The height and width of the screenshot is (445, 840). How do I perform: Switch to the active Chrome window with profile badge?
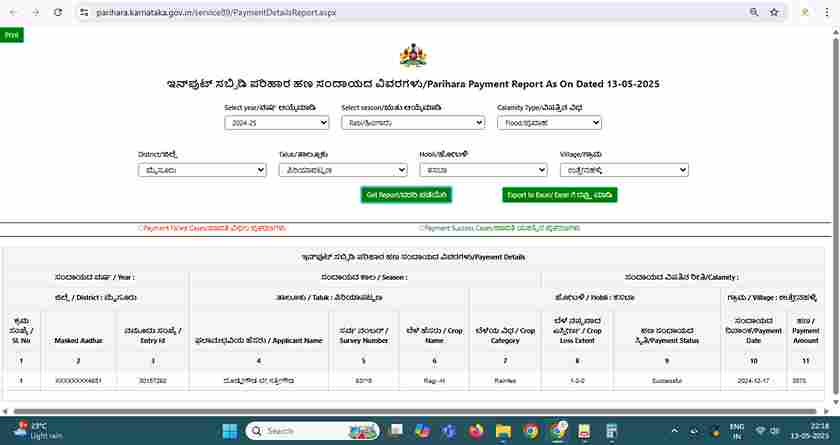pos(558,431)
